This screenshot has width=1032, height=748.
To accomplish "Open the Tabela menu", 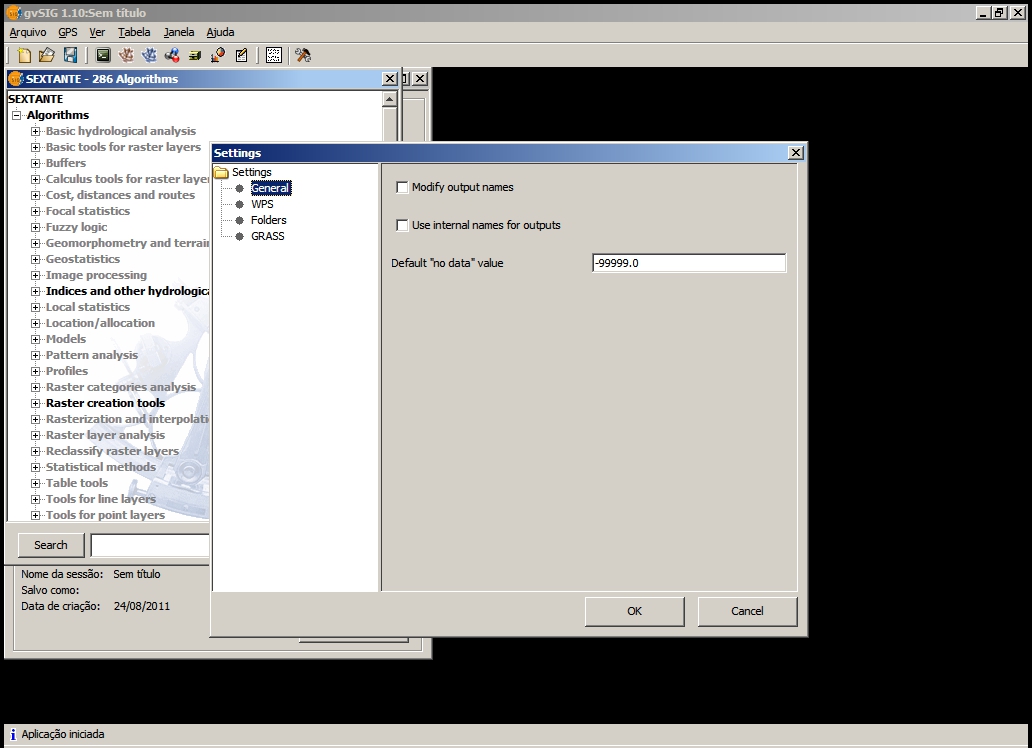I will click(x=134, y=32).
